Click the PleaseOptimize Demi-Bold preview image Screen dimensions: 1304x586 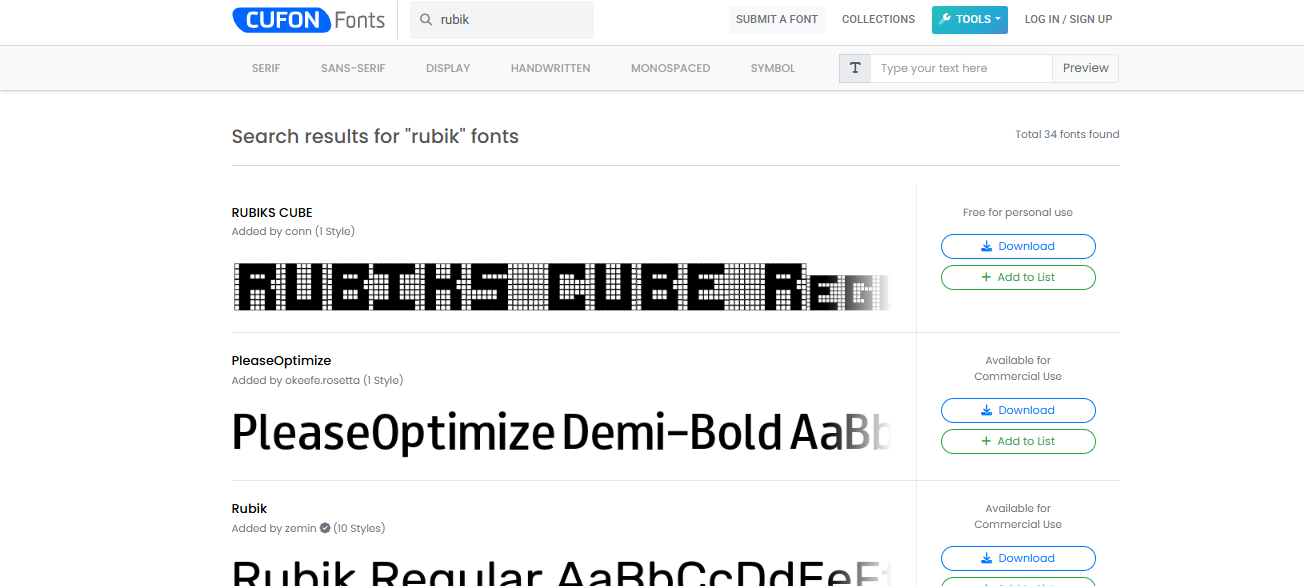pyautogui.click(x=562, y=433)
